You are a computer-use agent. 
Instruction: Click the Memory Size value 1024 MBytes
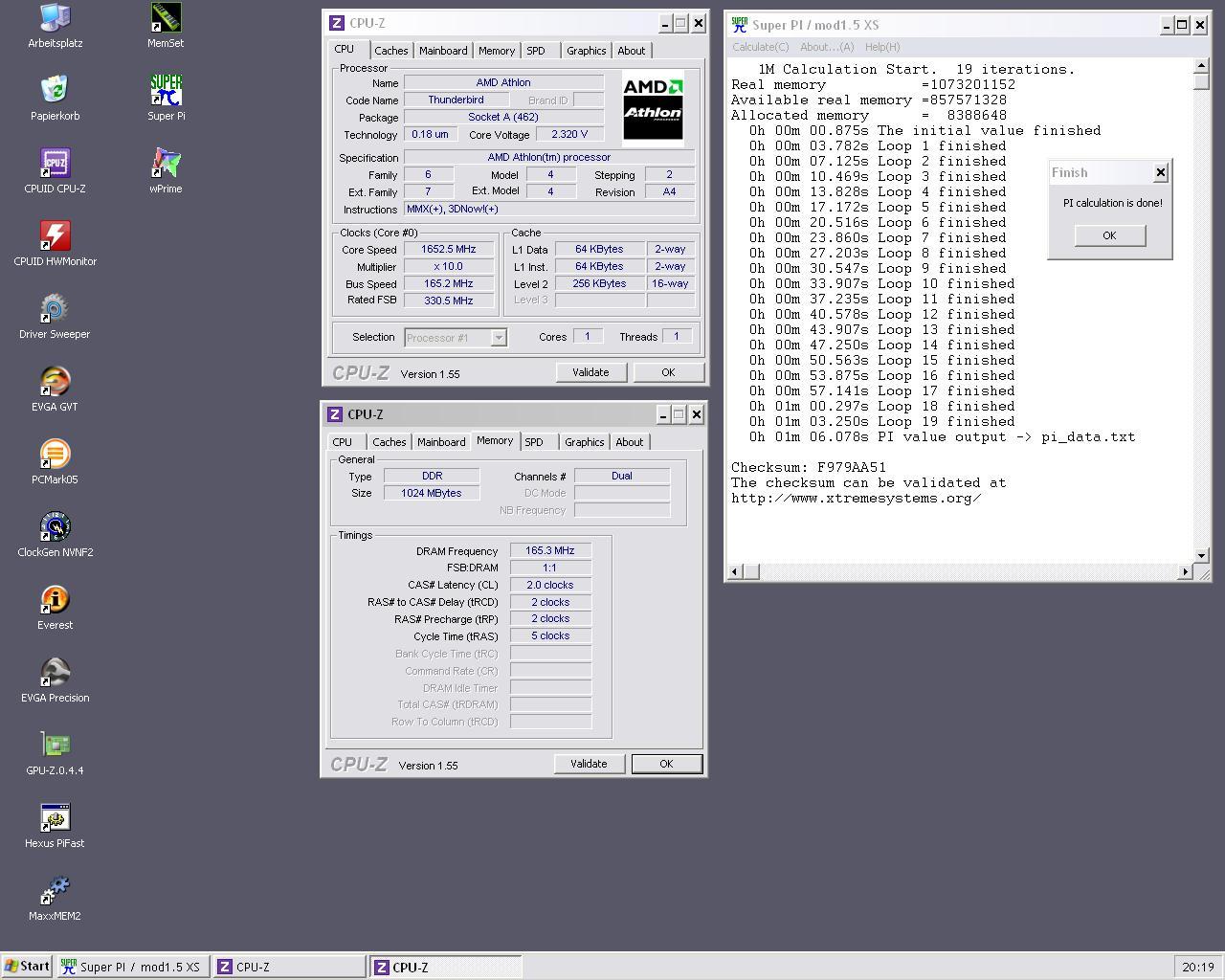pyautogui.click(x=432, y=493)
